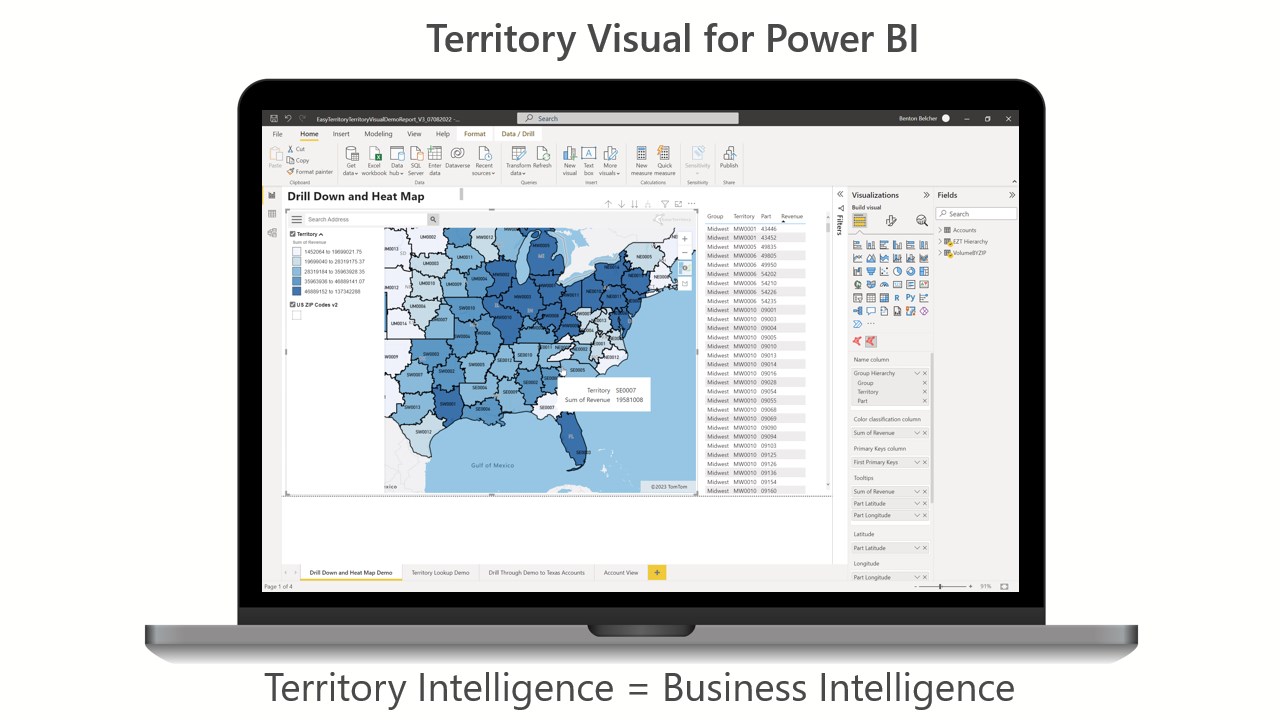
Task: Open the Analytics magnifier pane
Action: (922, 221)
